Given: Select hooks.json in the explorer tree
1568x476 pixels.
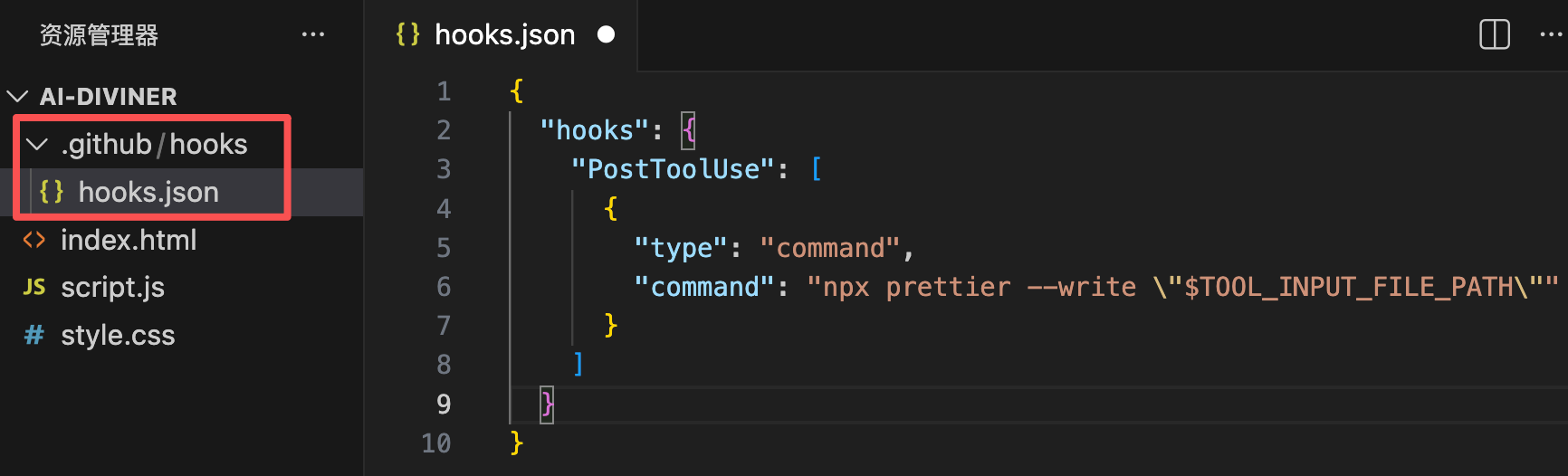Looking at the screenshot, I should click(148, 192).
